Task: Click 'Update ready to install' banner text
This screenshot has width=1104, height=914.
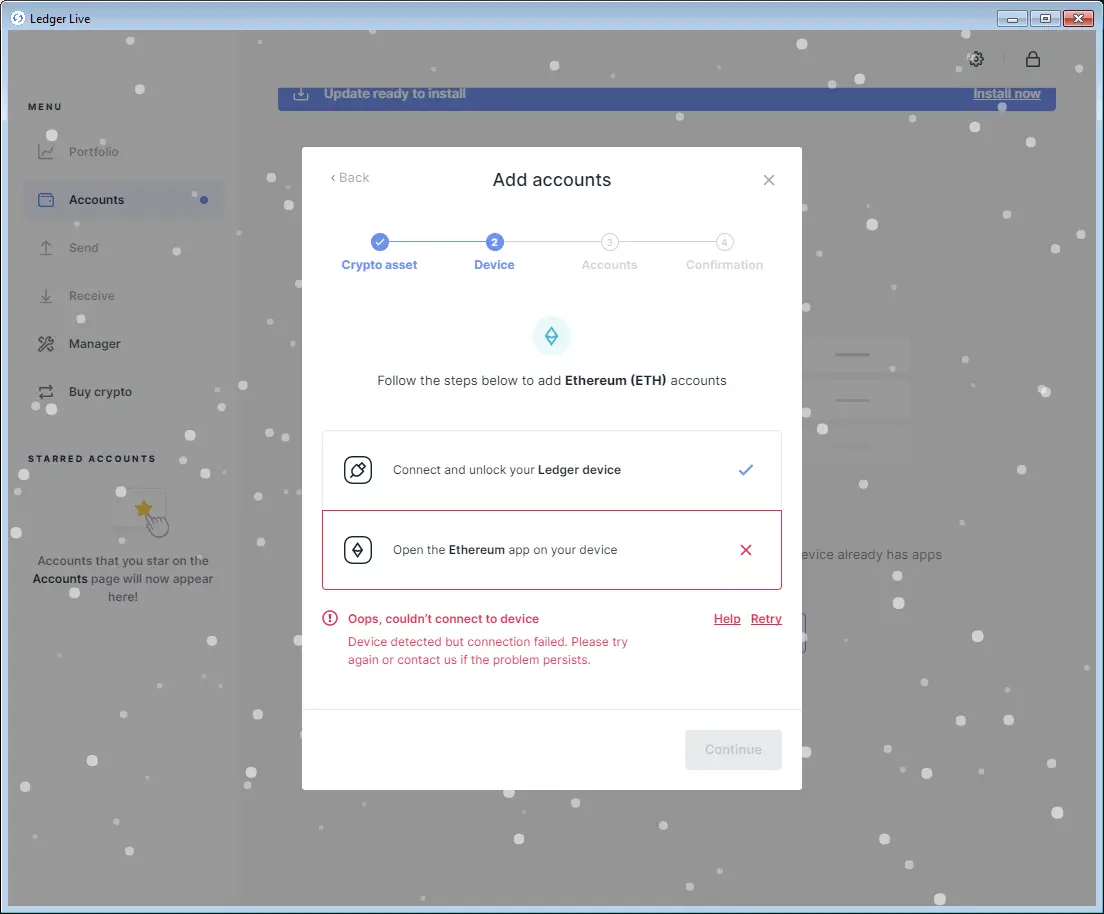Action: point(395,94)
